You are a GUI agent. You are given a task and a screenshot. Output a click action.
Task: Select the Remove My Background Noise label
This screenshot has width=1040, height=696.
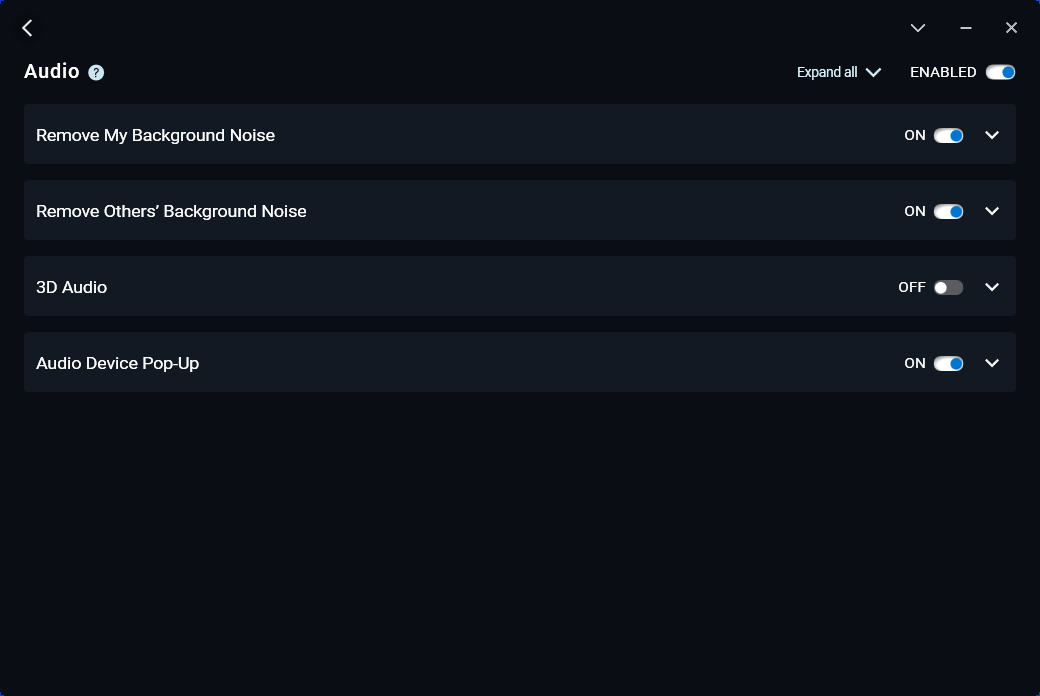point(155,135)
